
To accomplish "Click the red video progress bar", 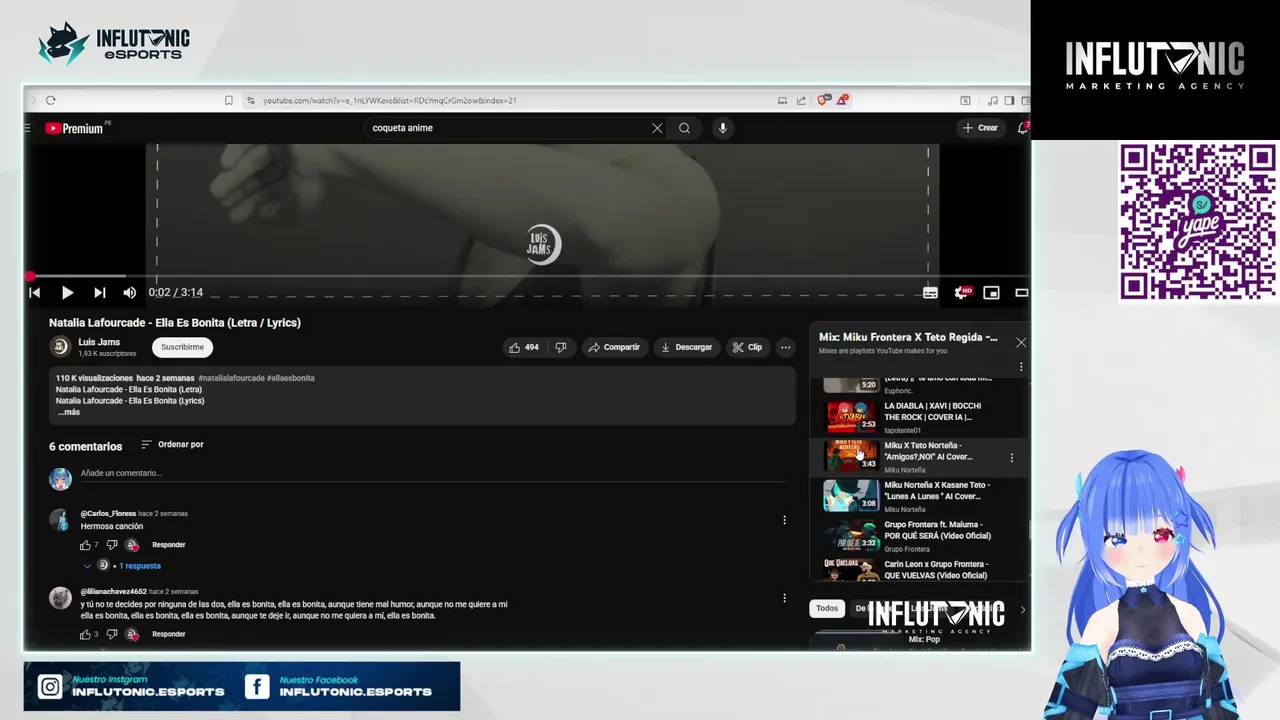I will 527,276.
